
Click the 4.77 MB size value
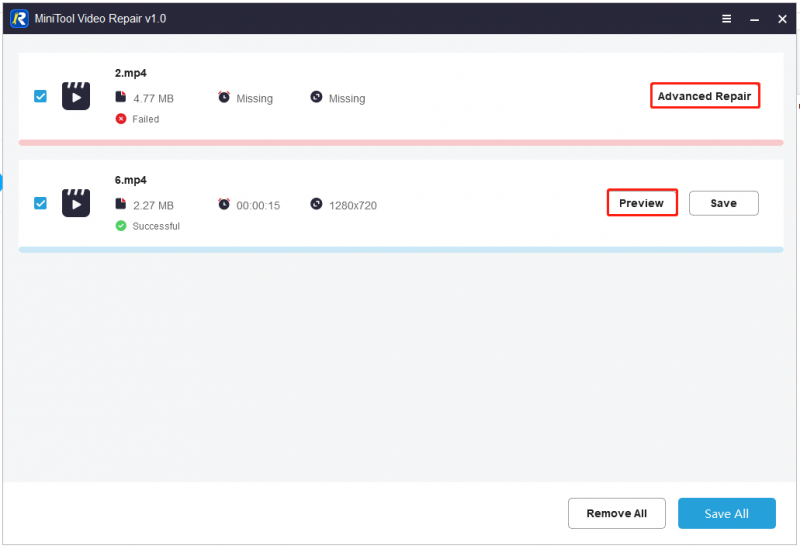(153, 98)
